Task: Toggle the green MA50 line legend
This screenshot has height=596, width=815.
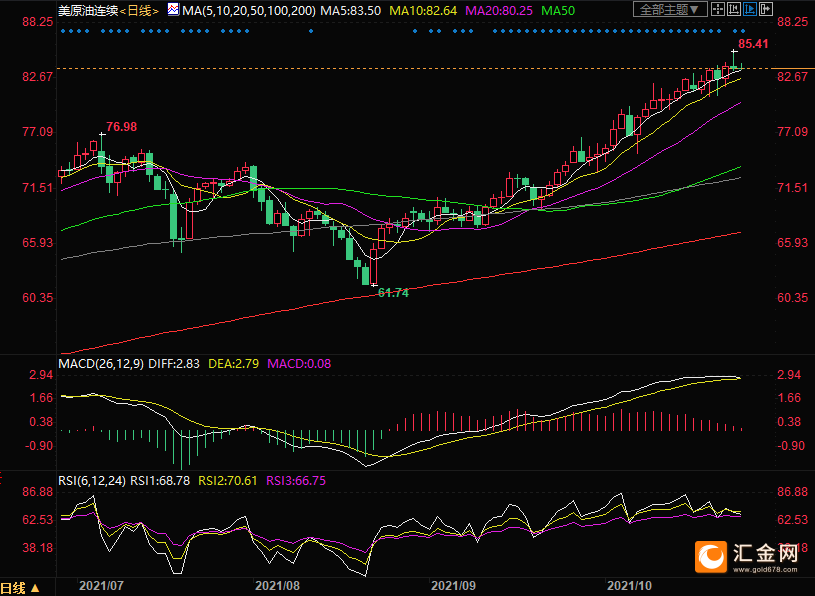Action: pos(558,10)
